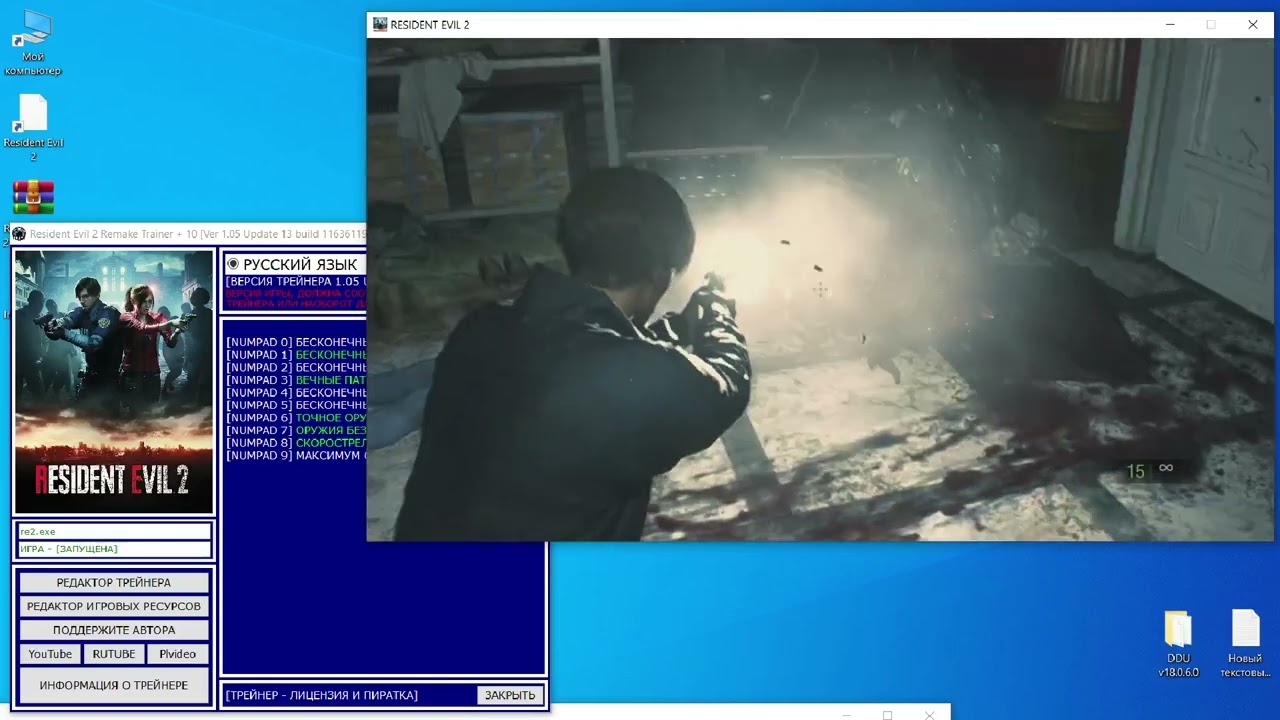The width and height of the screenshot is (1280, 720).
Task: Maximize the partially visible bottom window
Action: tap(887, 714)
